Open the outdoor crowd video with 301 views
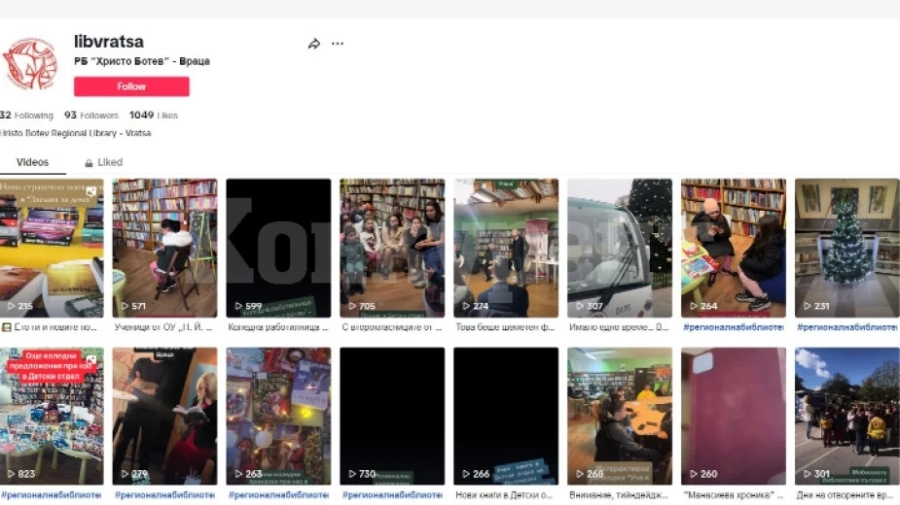This screenshot has height=505, width=900. 847,416
